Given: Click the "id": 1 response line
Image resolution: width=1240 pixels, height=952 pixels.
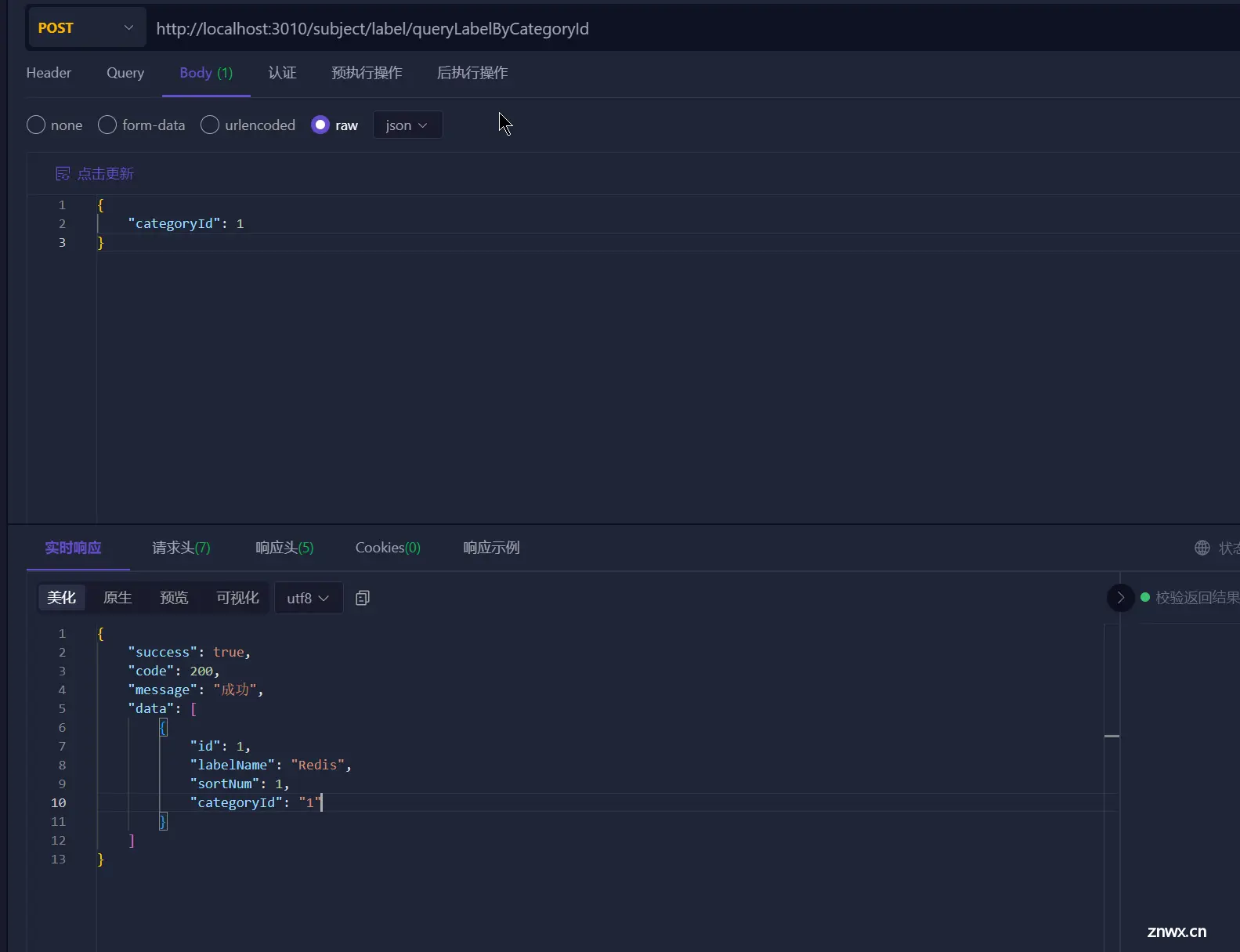Looking at the screenshot, I should pos(220,746).
